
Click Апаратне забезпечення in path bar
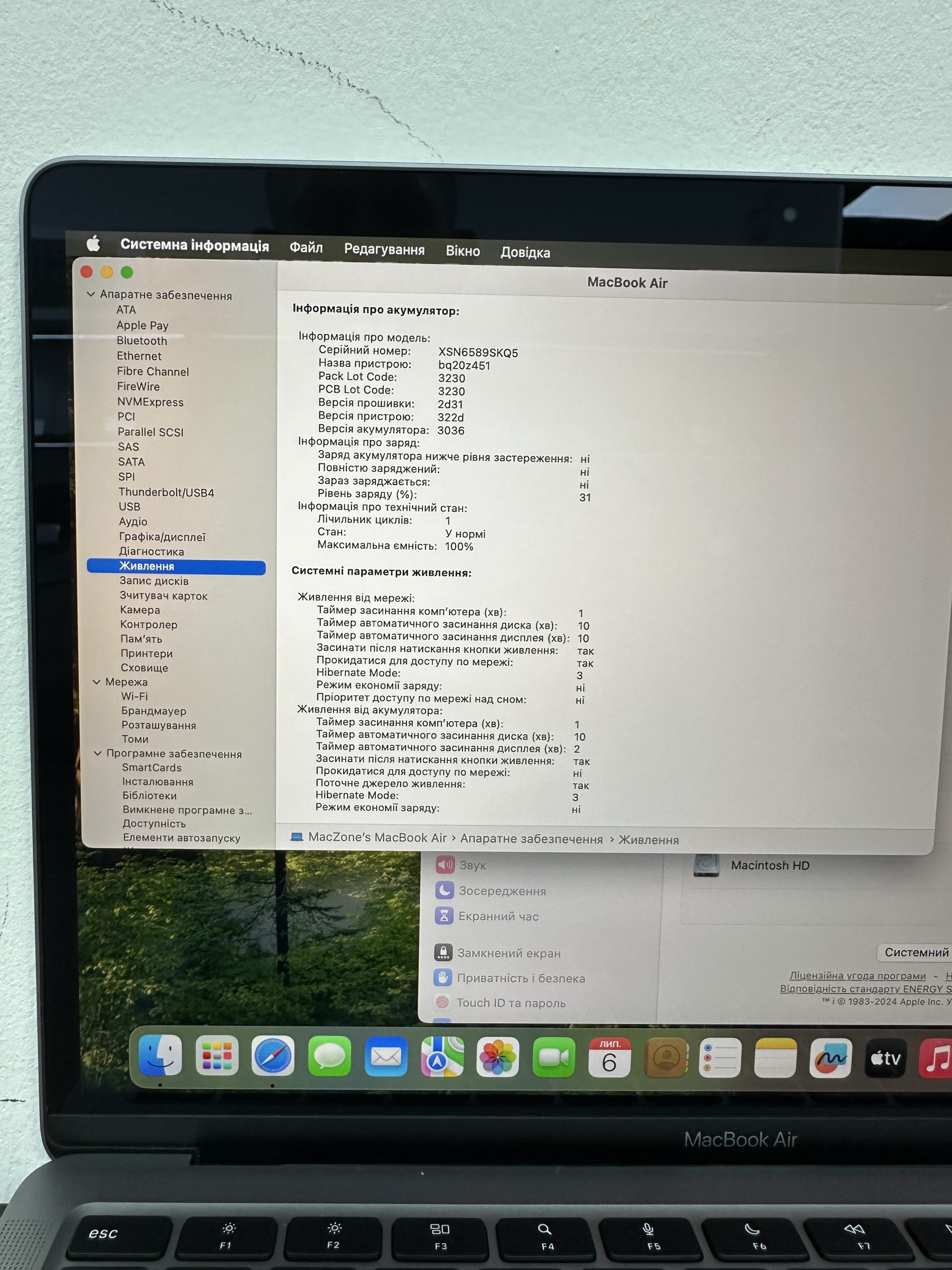pos(532,839)
